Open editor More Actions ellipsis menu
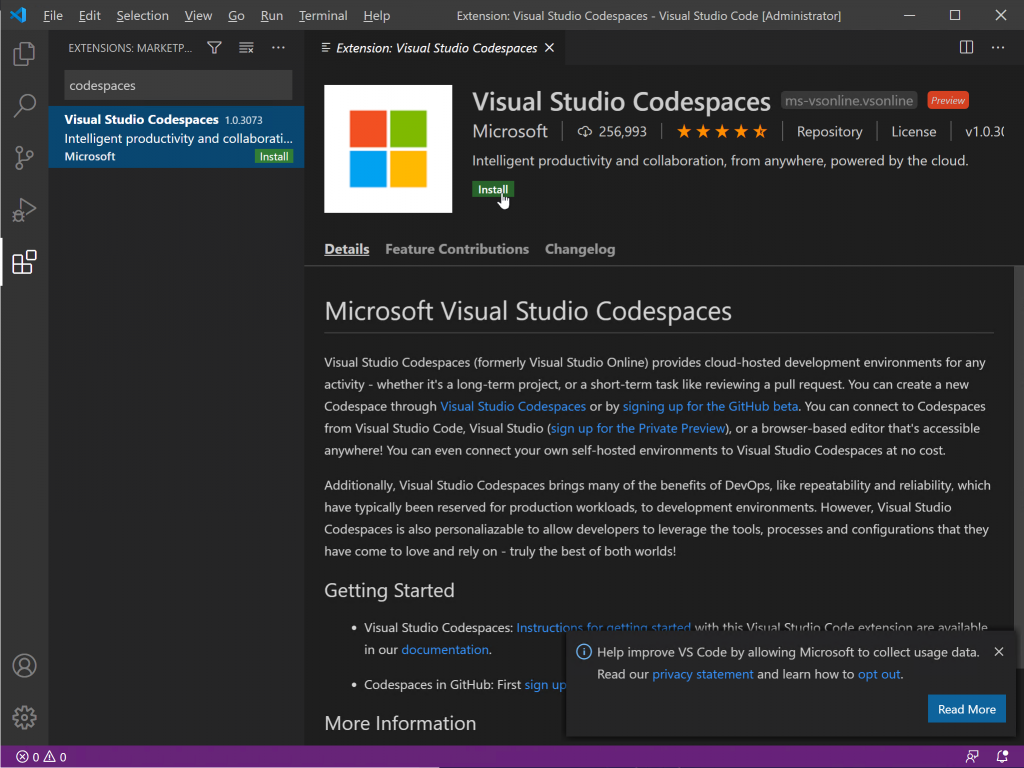This screenshot has width=1024, height=768. point(998,47)
